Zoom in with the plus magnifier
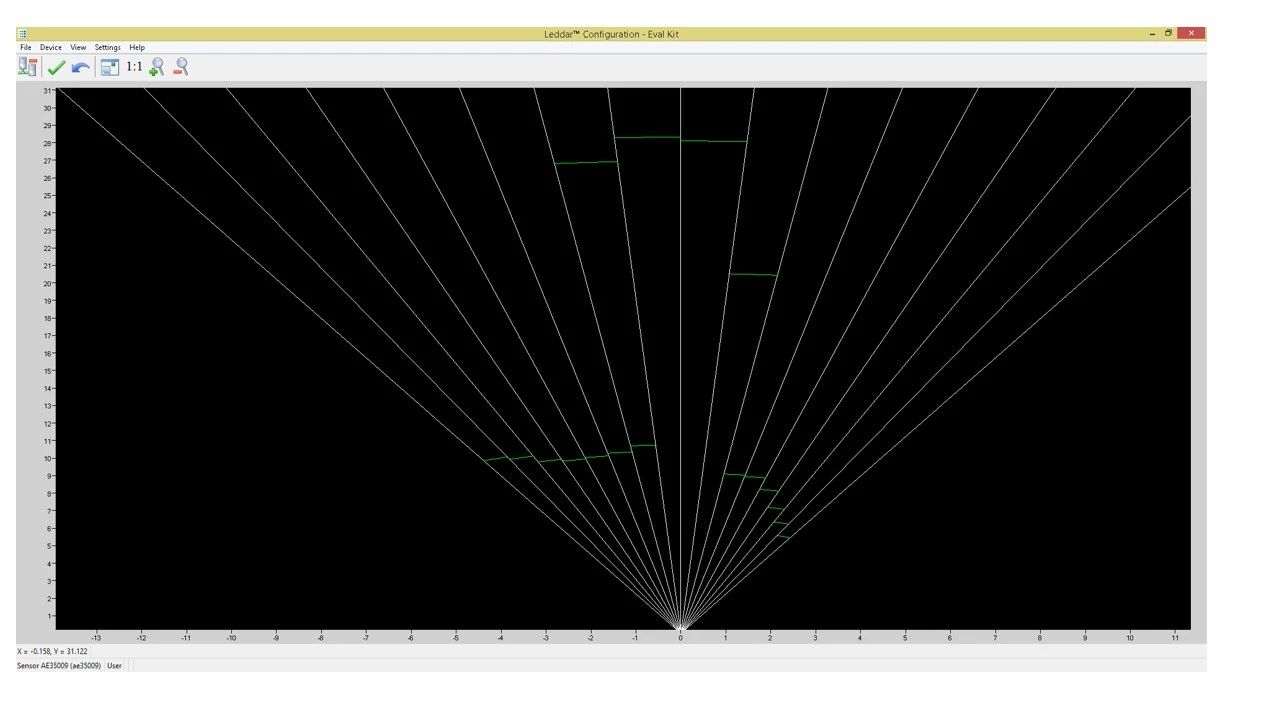1280x720 pixels. point(156,67)
